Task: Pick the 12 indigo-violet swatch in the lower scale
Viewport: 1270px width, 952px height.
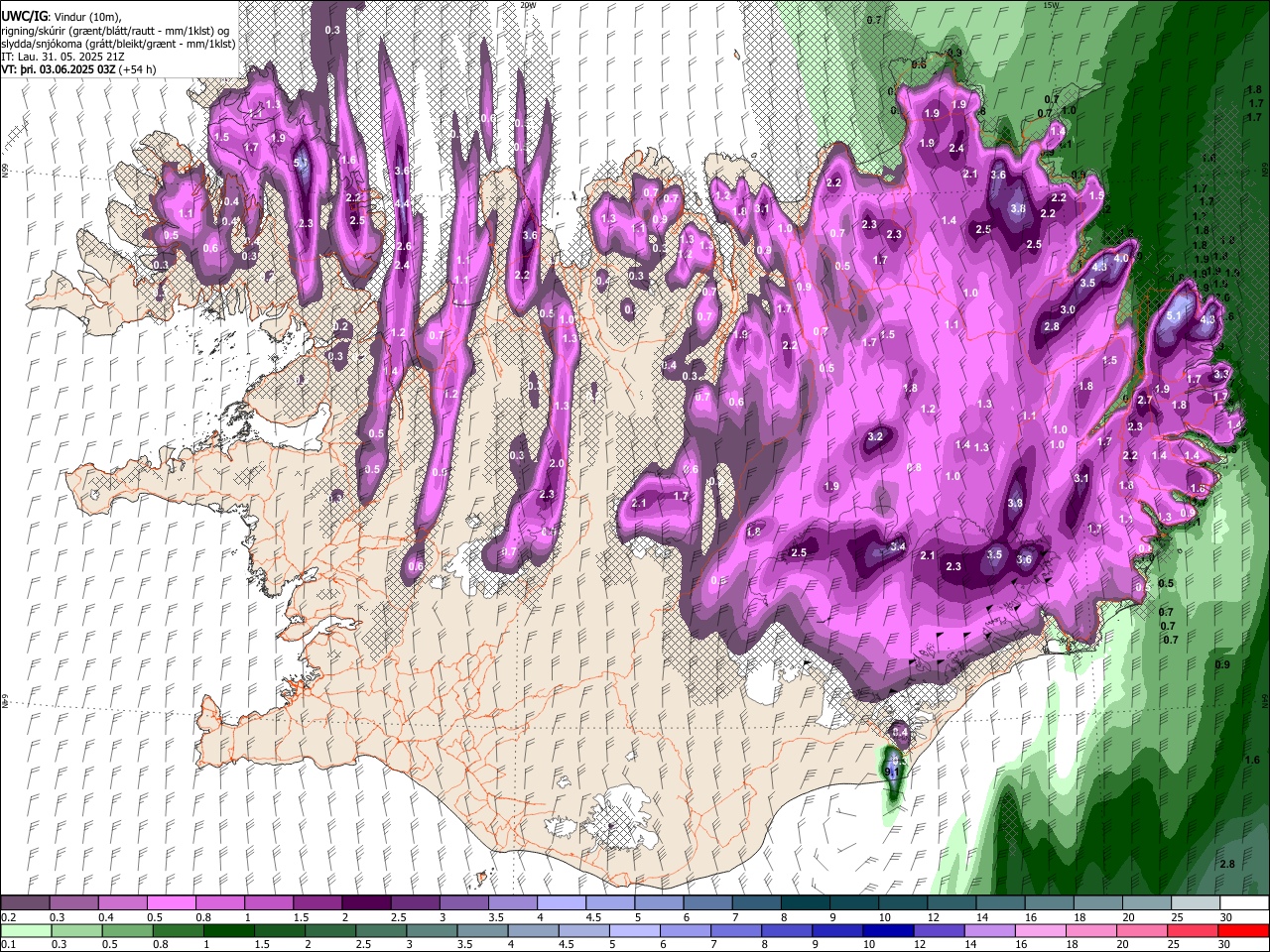Action: (x=938, y=930)
